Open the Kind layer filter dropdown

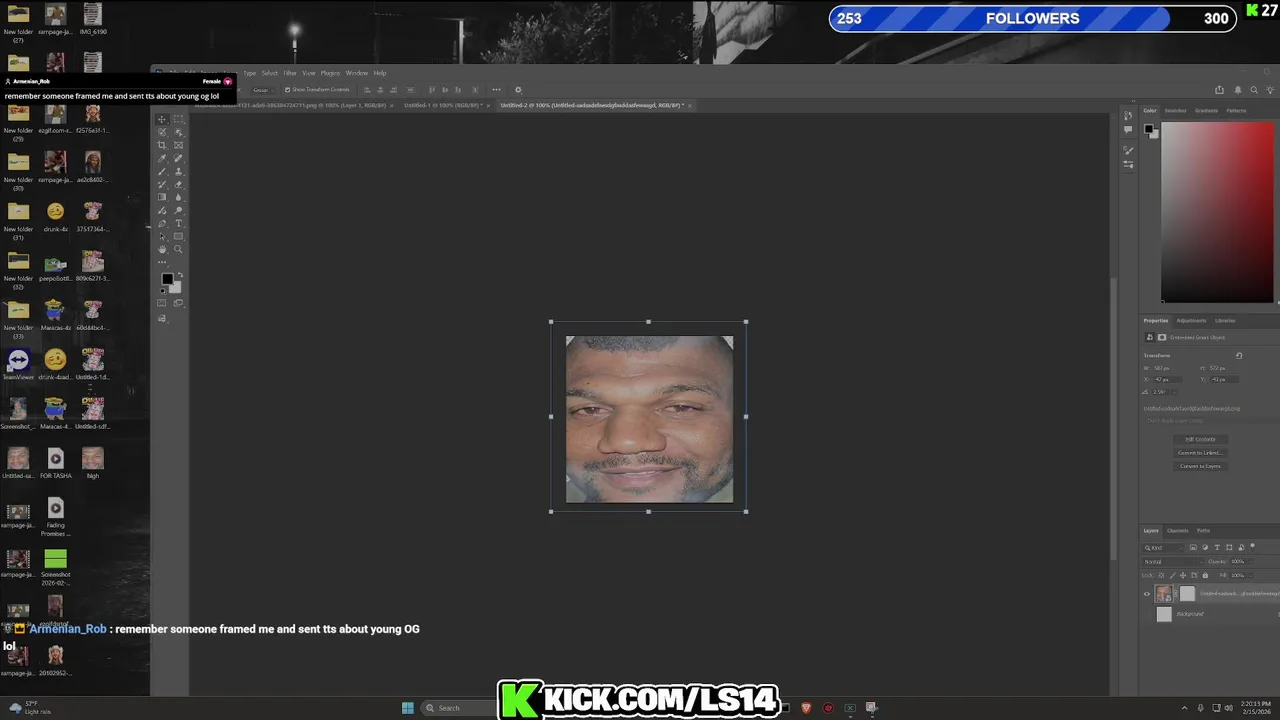(1164, 548)
